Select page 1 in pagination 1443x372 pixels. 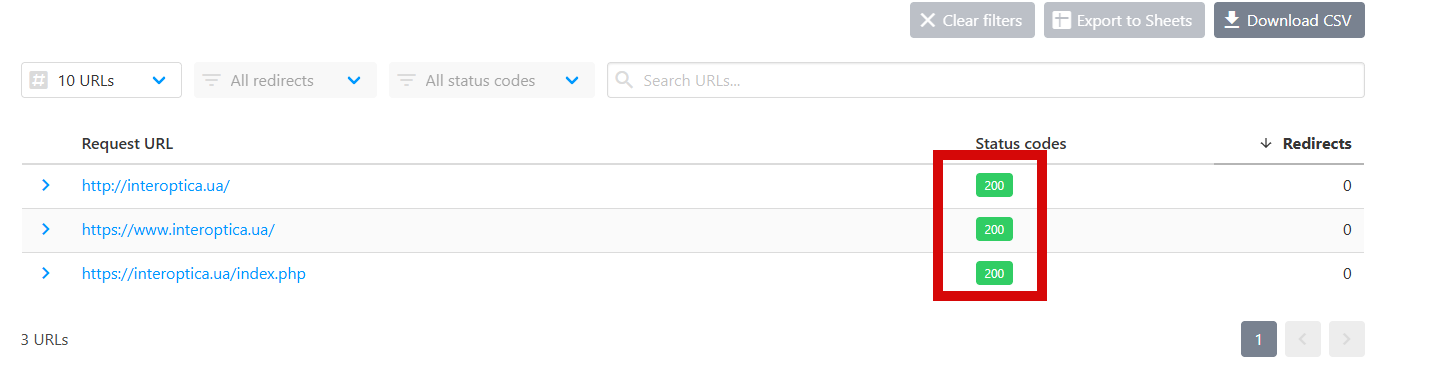[1258, 339]
